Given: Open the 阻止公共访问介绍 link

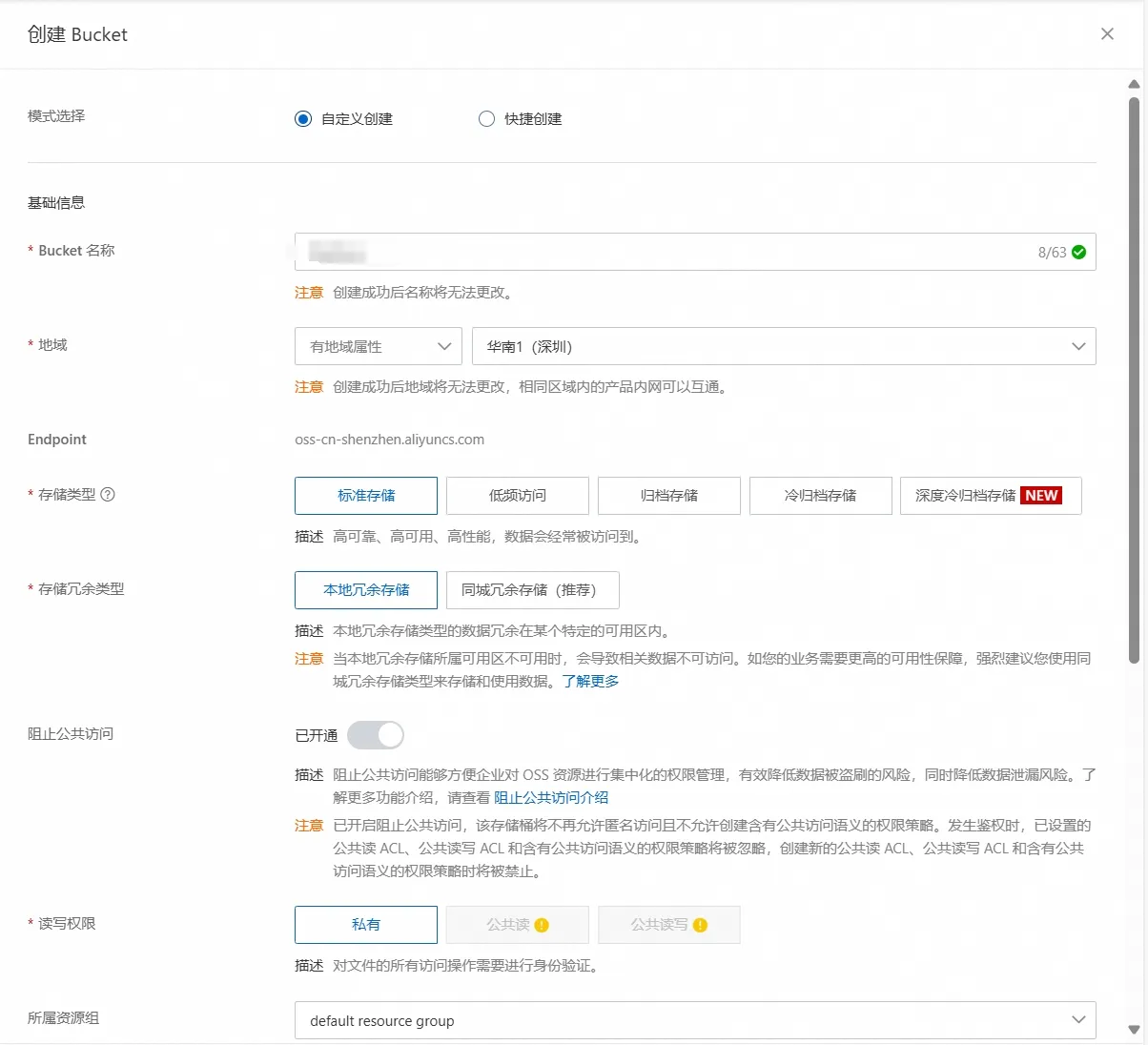Looking at the screenshot, I should (x=551, y=798).
